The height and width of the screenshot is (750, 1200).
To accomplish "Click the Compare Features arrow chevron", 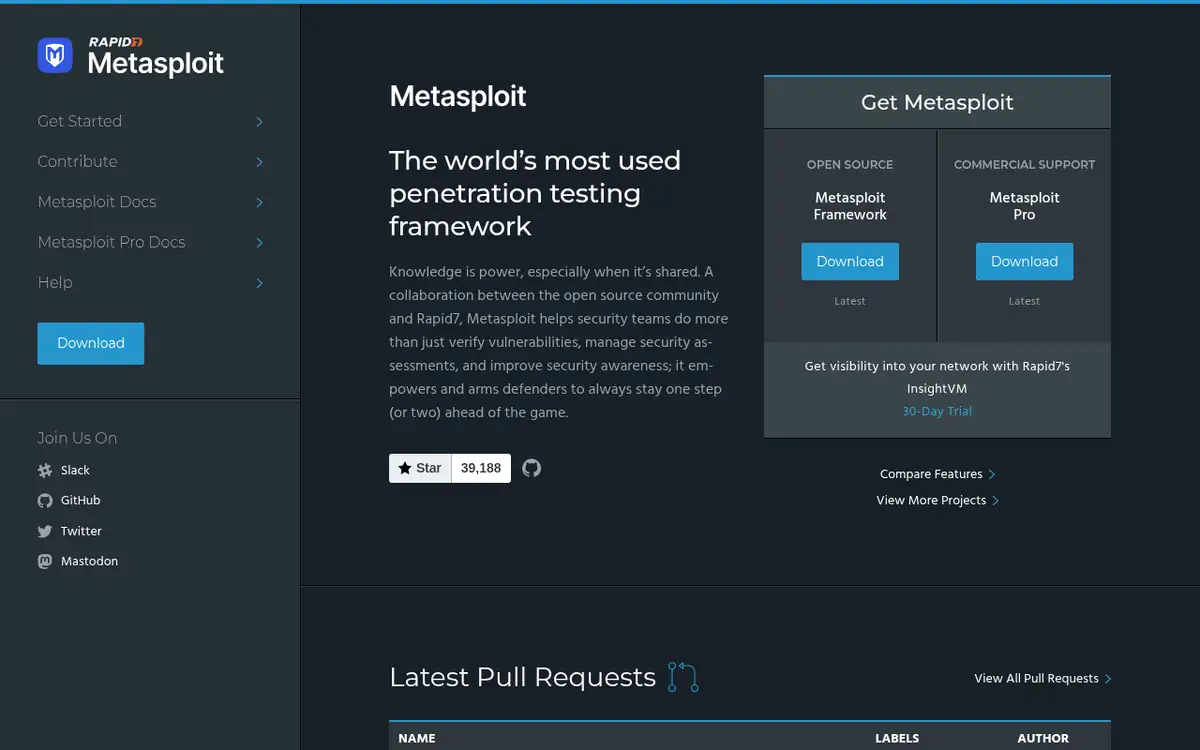I will coord(992,475).
